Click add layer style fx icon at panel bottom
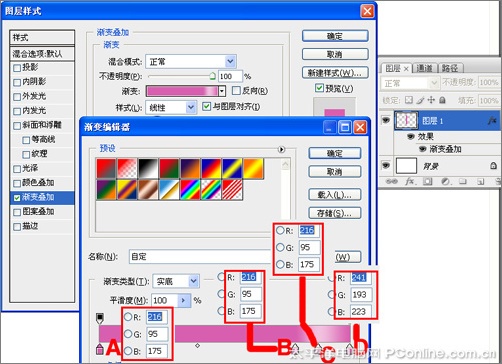Viewport: 502px width, 364px height. point(410,181)
